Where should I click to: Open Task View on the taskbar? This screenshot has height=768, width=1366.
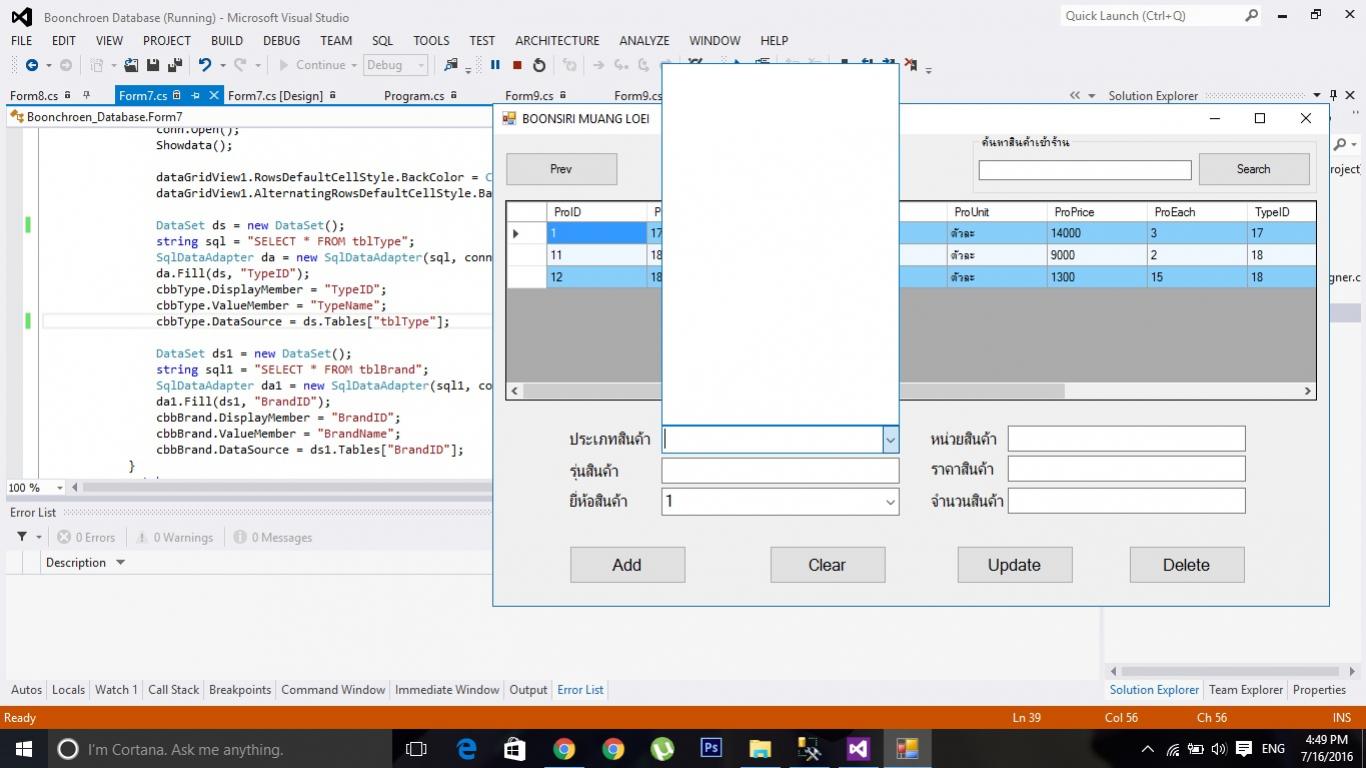click(416, 748)
